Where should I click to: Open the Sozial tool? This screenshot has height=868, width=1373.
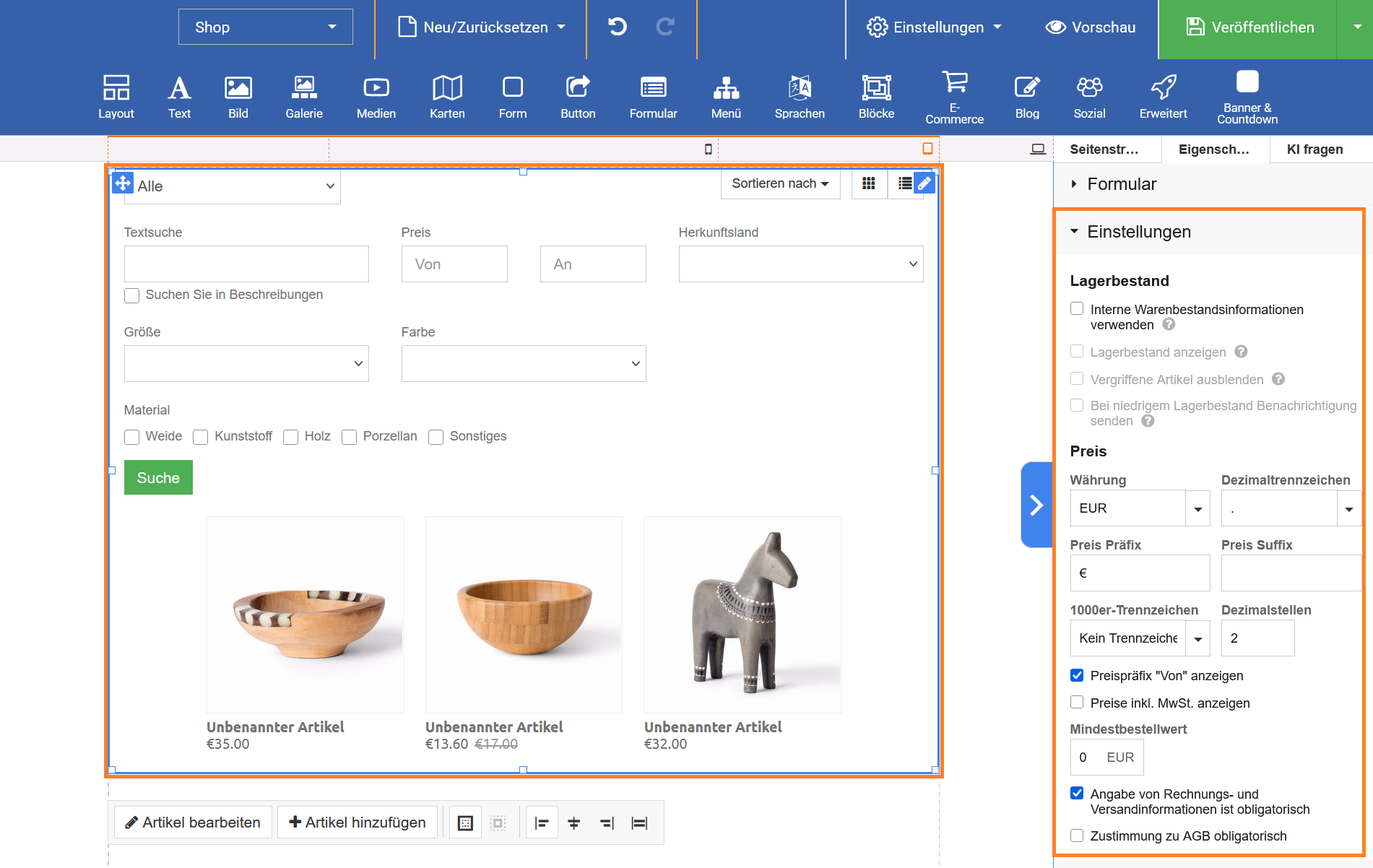(1089, 97)
